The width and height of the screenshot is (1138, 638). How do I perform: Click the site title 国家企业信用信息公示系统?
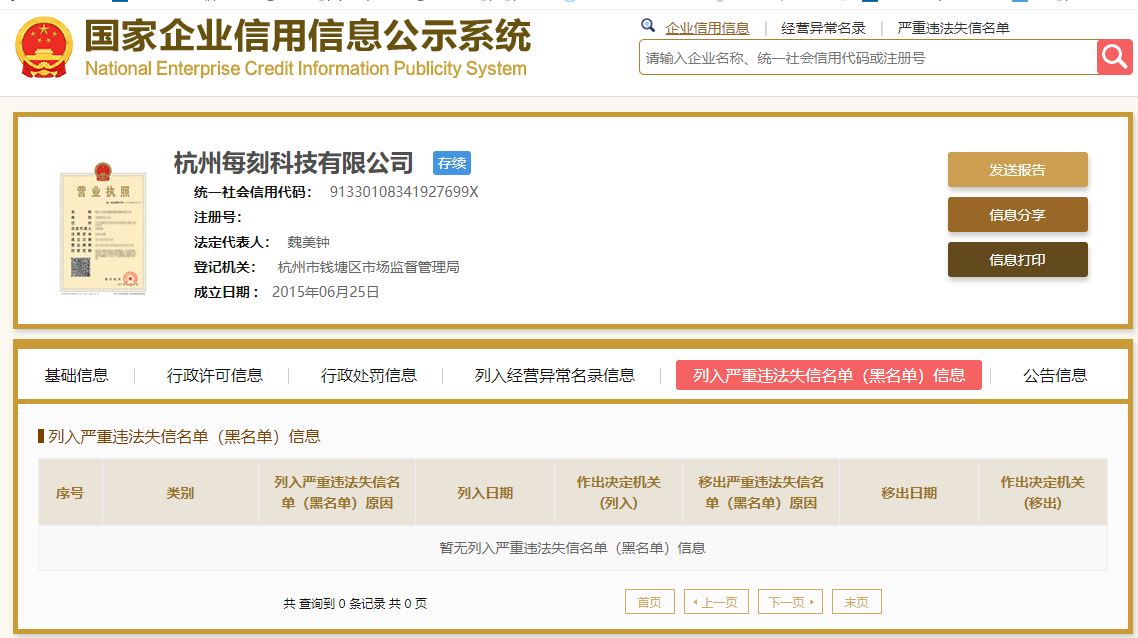tap(308, 36)
